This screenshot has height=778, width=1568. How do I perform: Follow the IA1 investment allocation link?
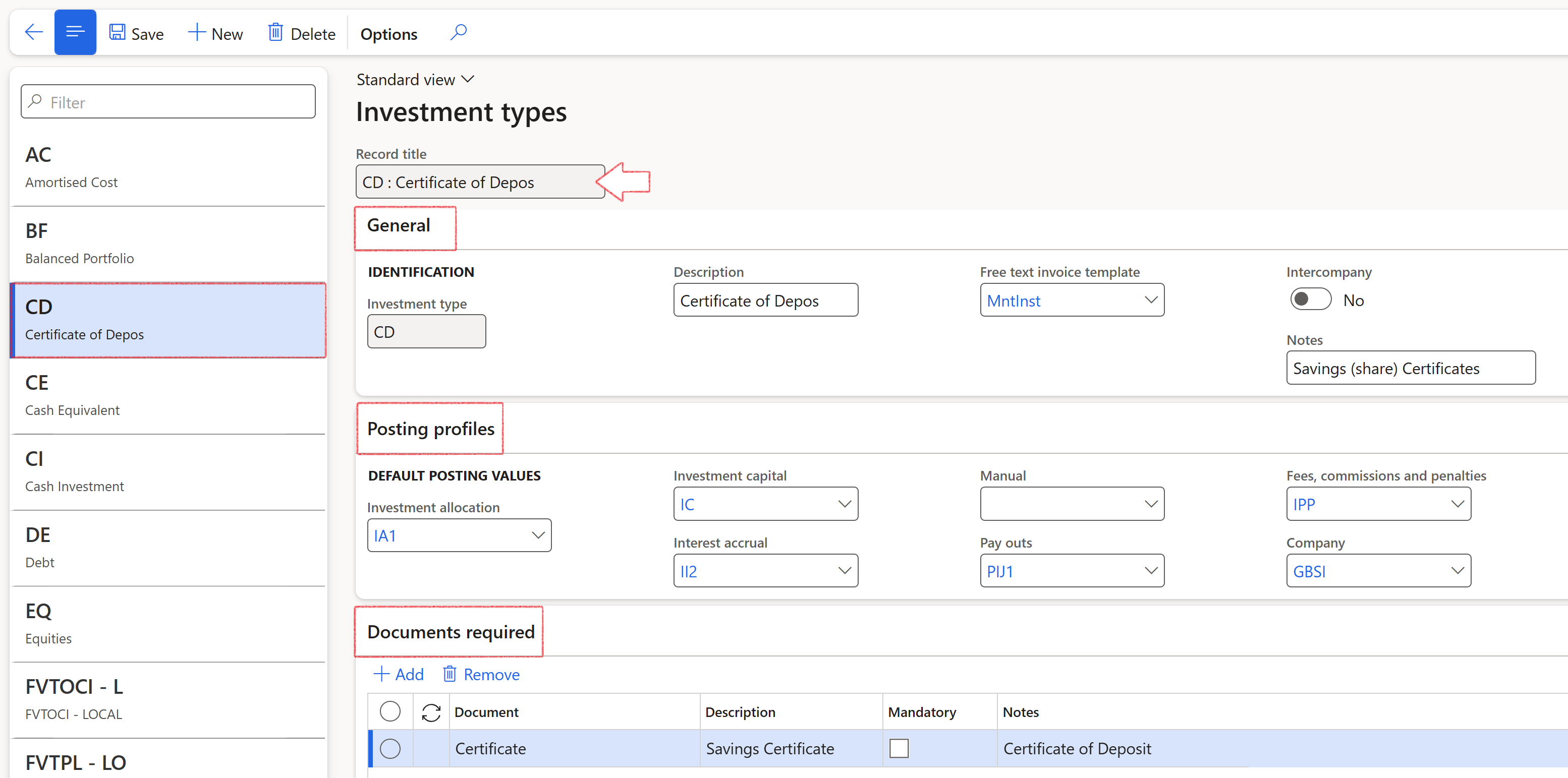(385, 536)
